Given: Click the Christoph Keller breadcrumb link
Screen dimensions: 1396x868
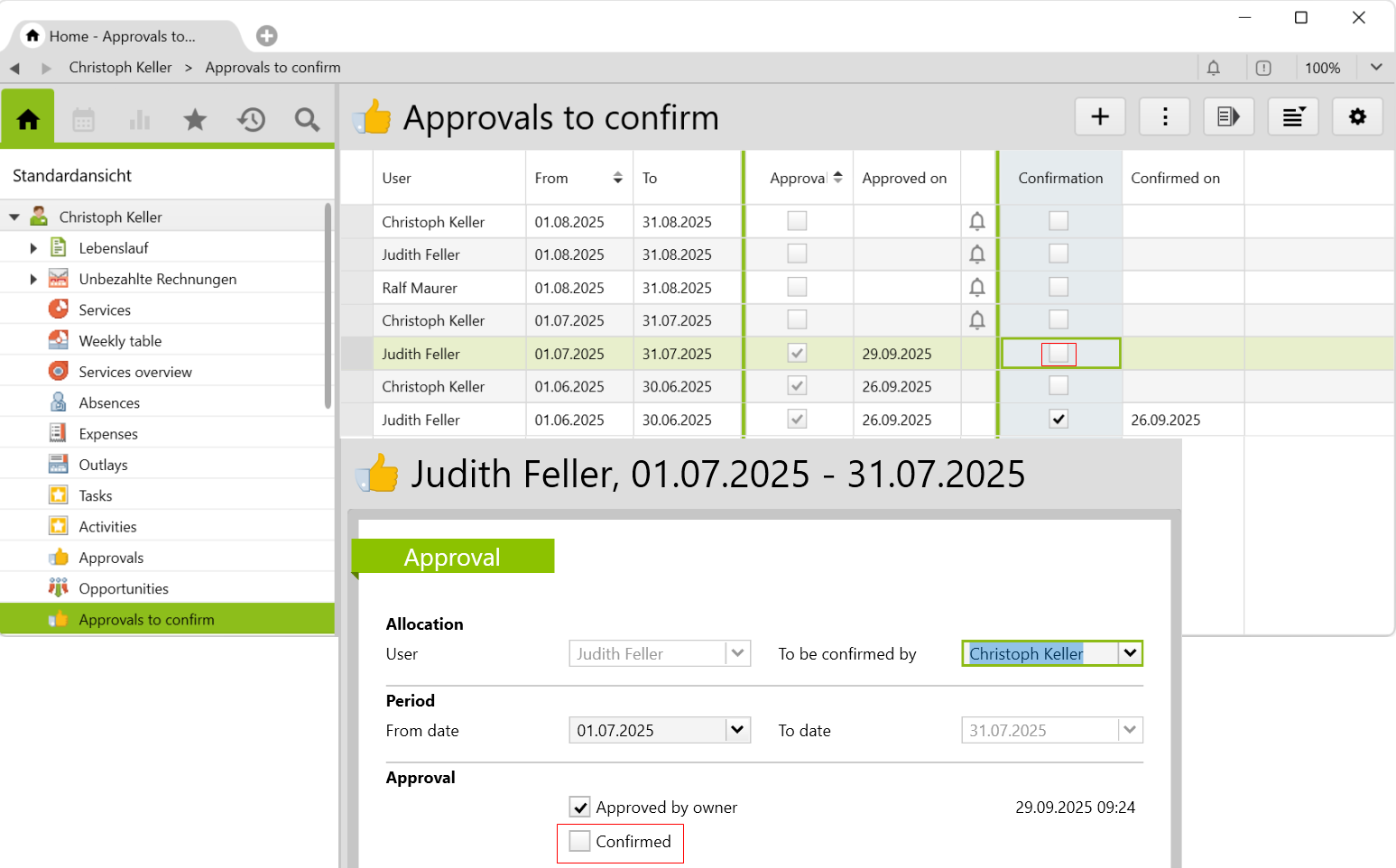Looking at the screenshot, I should click(x=120, y=68).
